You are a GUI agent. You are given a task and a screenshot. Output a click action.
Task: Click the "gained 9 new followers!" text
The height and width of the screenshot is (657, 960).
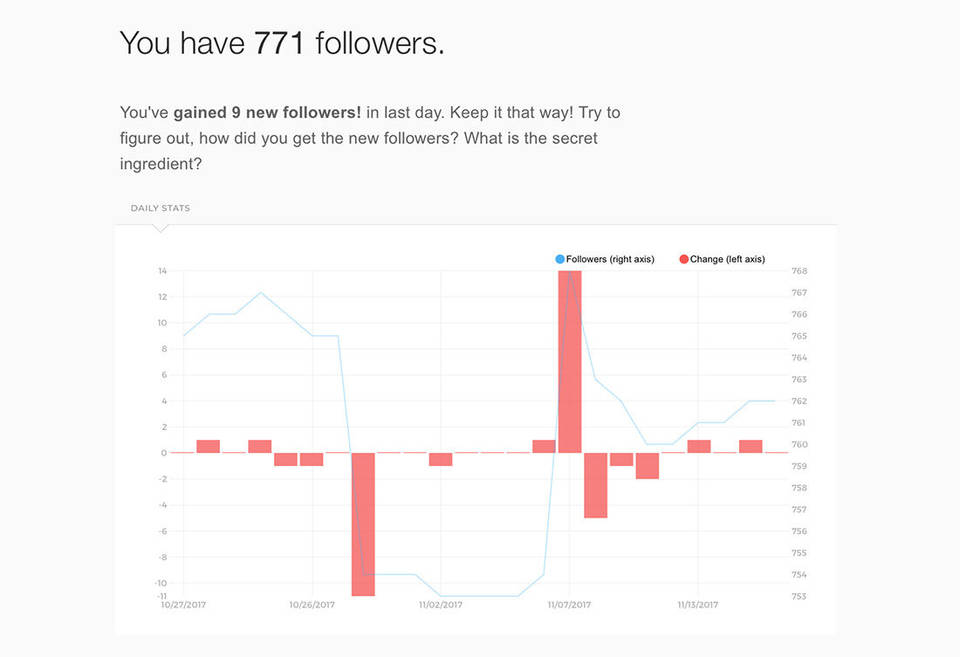(267, 112)
